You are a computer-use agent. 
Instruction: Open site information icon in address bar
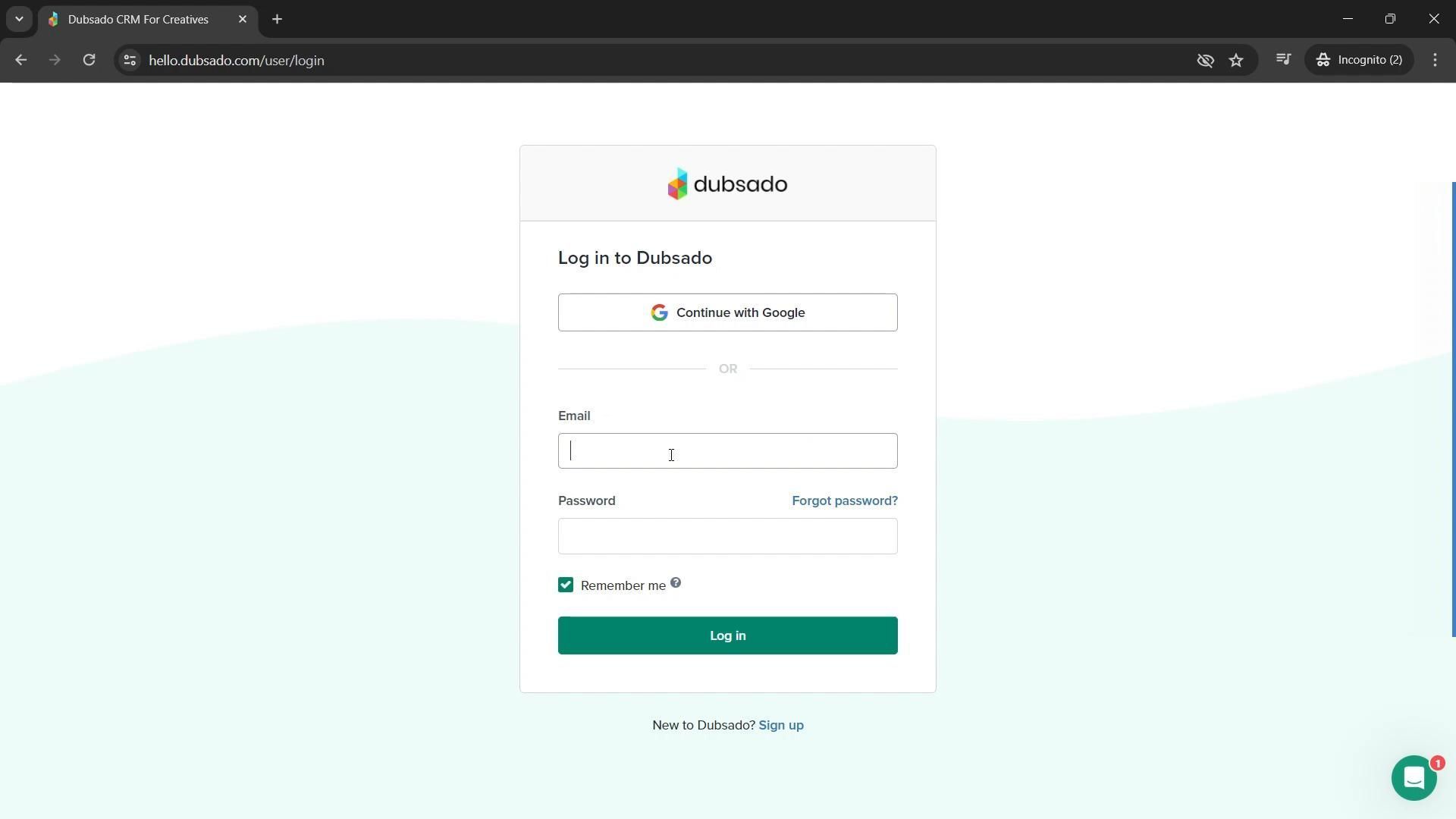tap(130, 60)
